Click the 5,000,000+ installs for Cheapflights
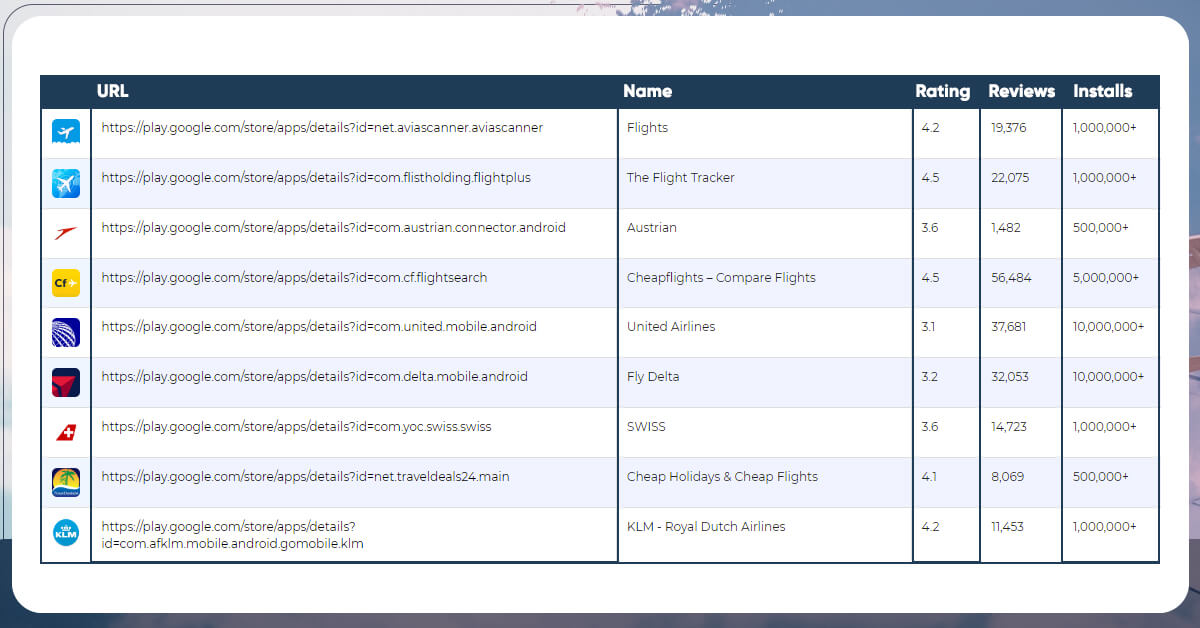This screenshot has height=628, width=1200. (1105, 278)
